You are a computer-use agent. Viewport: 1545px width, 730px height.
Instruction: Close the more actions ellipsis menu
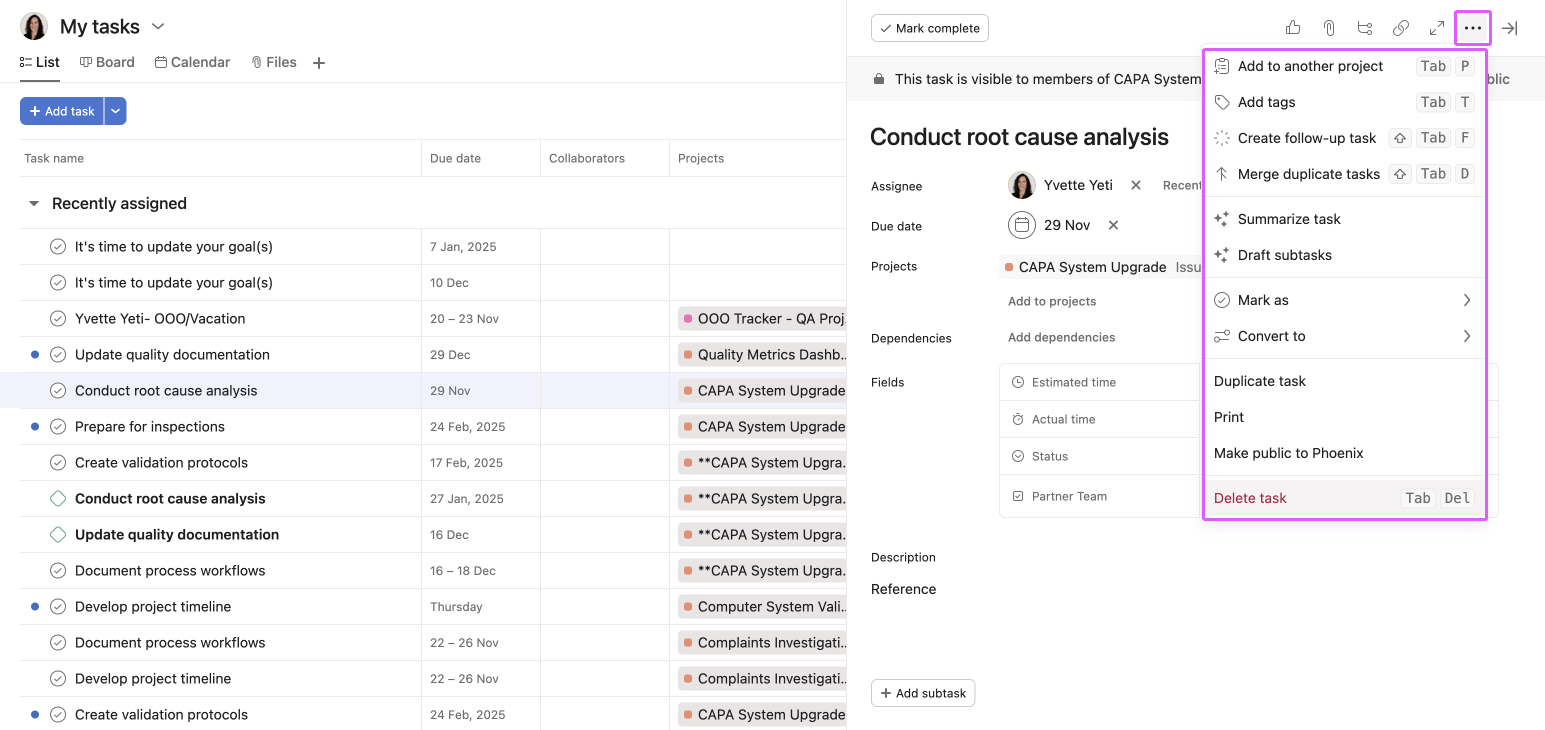point(1472,28)
